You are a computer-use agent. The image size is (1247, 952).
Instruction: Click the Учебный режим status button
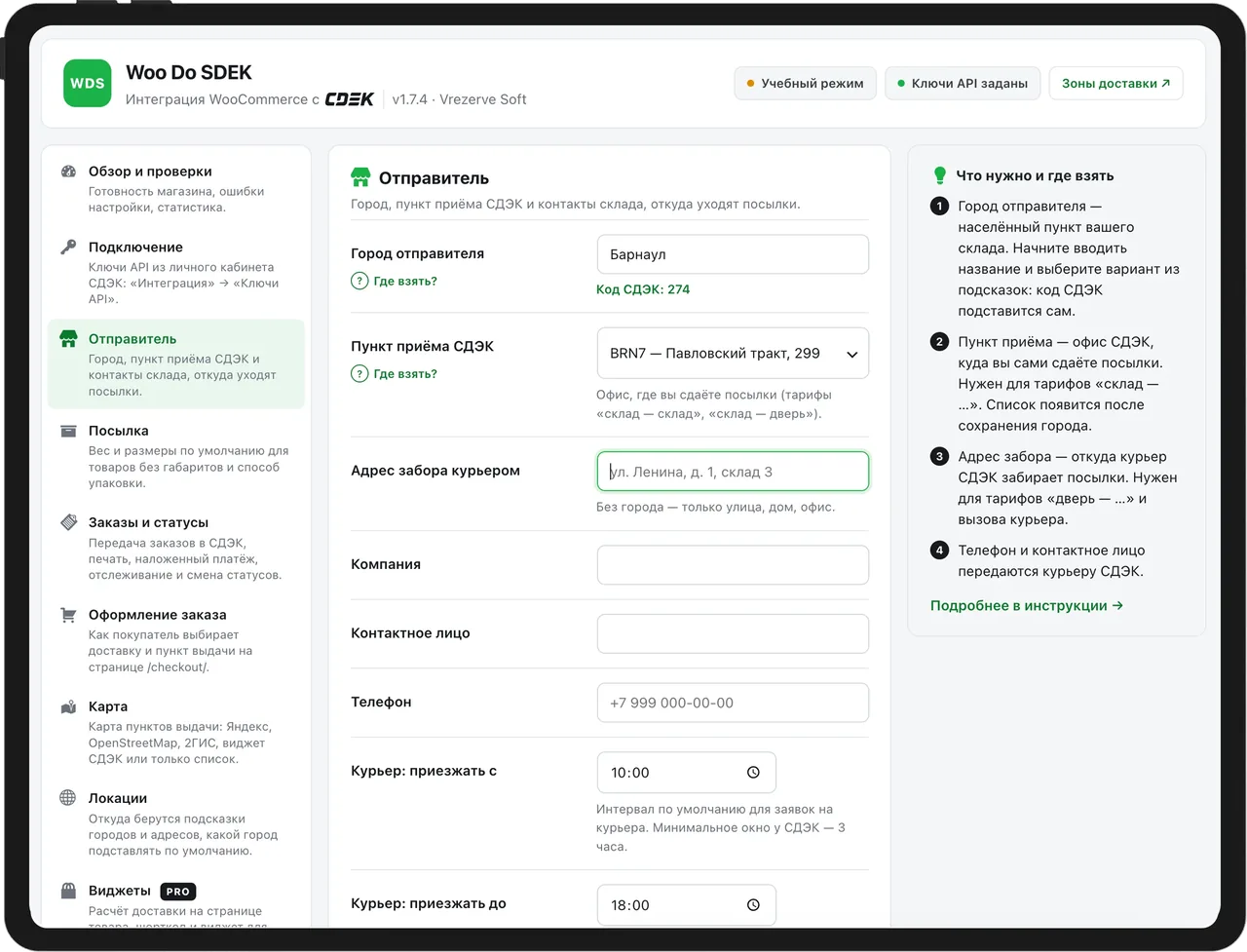(x=805, y=84)
